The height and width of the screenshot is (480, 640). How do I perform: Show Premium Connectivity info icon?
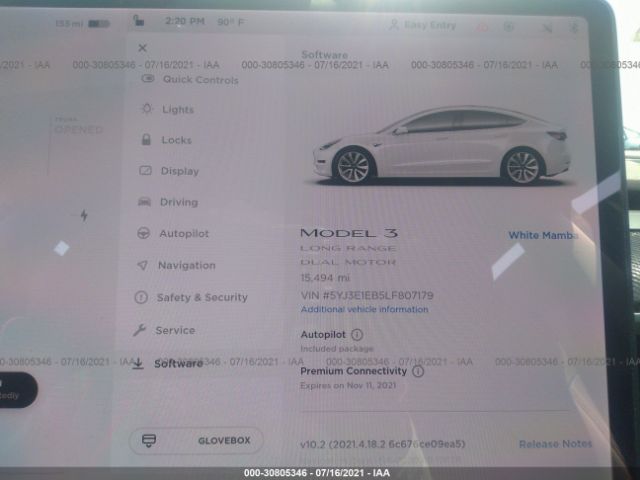pos(418,371)
